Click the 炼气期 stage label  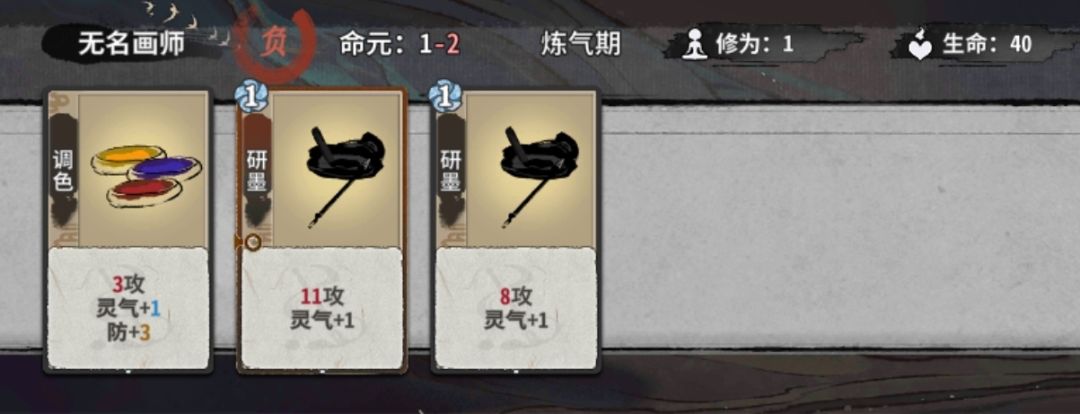[x=581, y=45]
